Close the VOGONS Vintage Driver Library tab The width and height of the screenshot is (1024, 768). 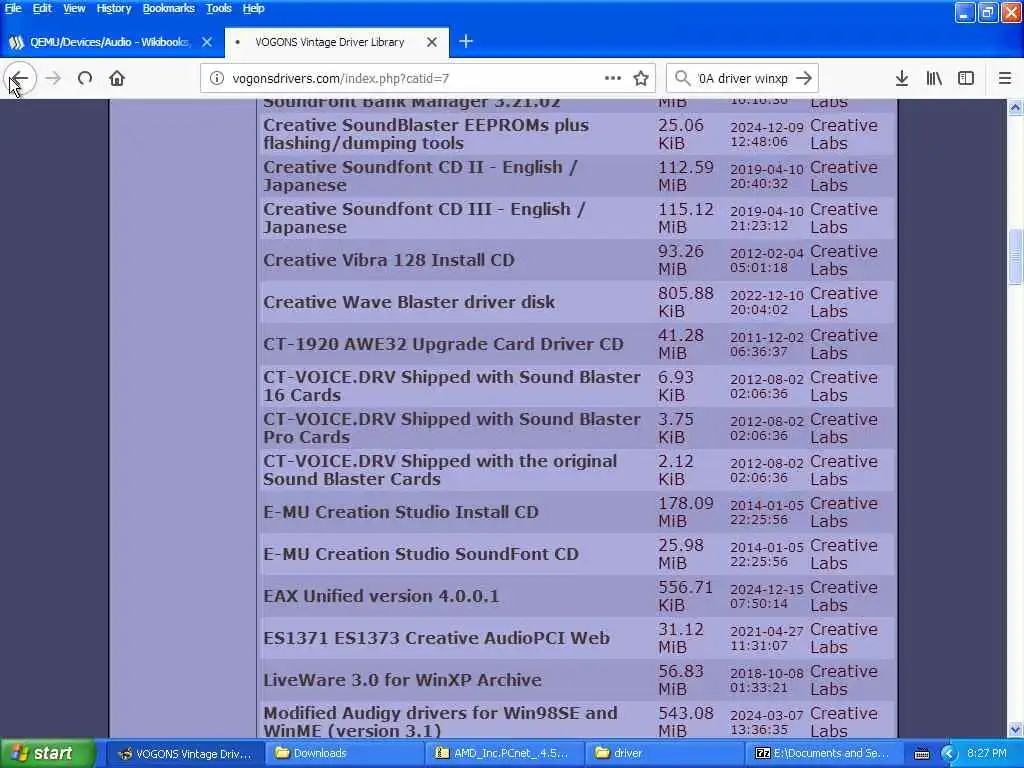(x=432, y=42)
